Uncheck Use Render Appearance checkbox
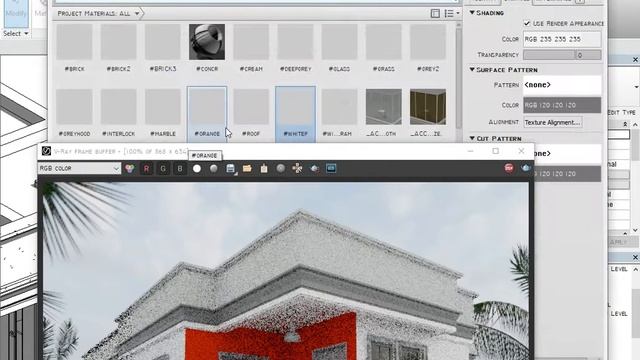 (x=527, y=23)
